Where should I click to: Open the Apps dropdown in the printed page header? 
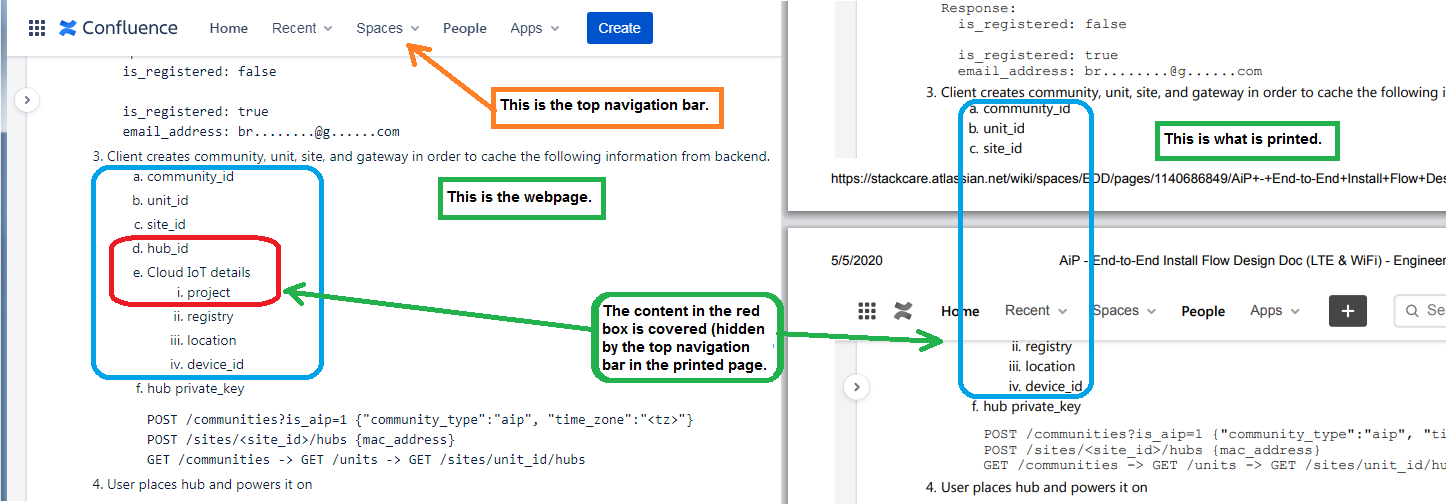(x=1275, y=311)
